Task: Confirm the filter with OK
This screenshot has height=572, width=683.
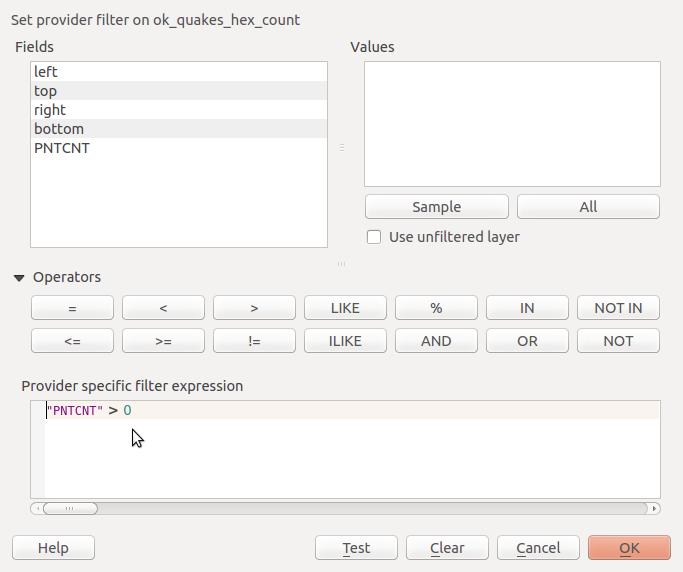Action: 629,548
